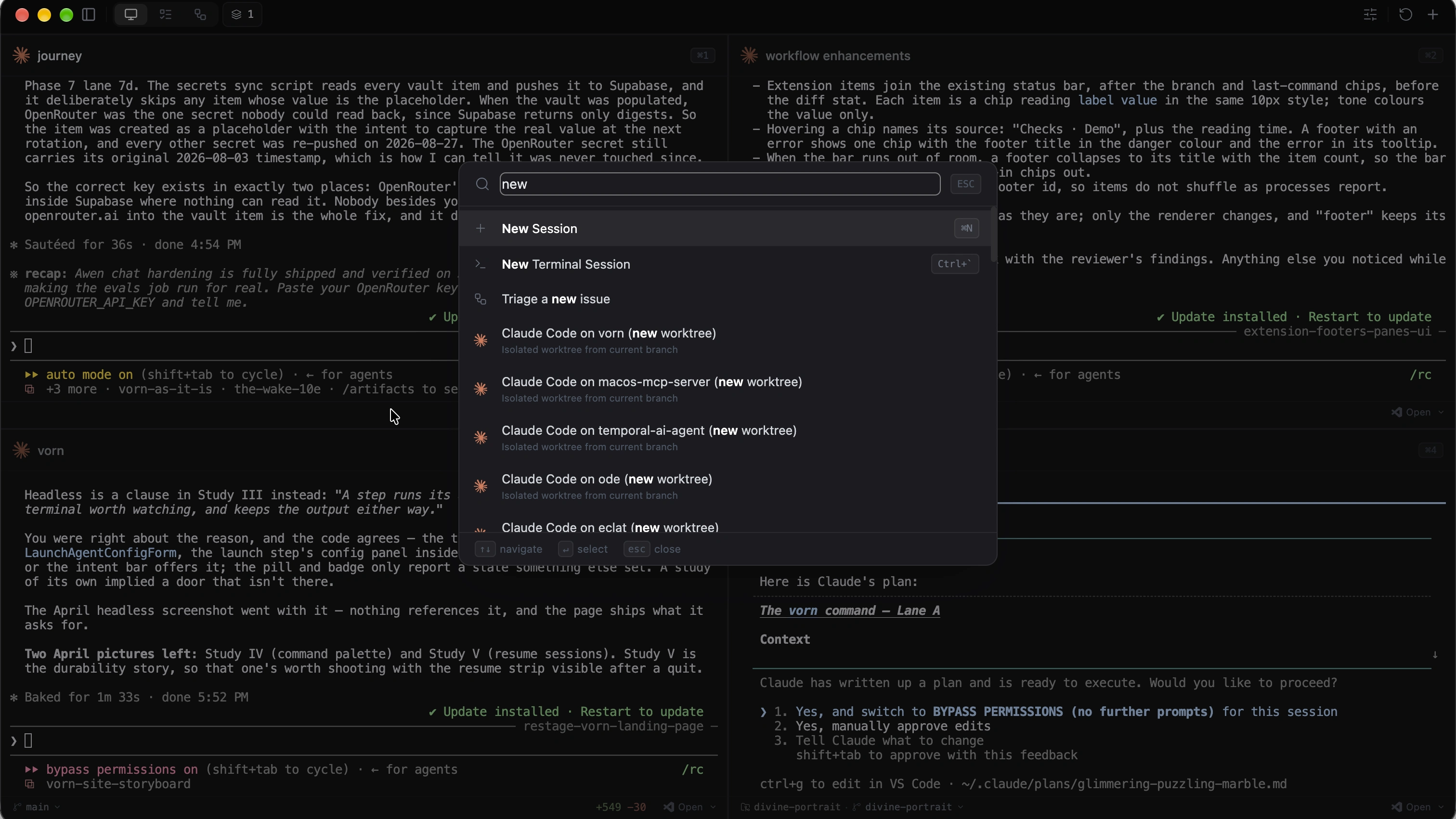Click the terminal prompt icon beside New Terminal Session
Image resolution: width=1456 pixels, height=819 pixels.
481,264
